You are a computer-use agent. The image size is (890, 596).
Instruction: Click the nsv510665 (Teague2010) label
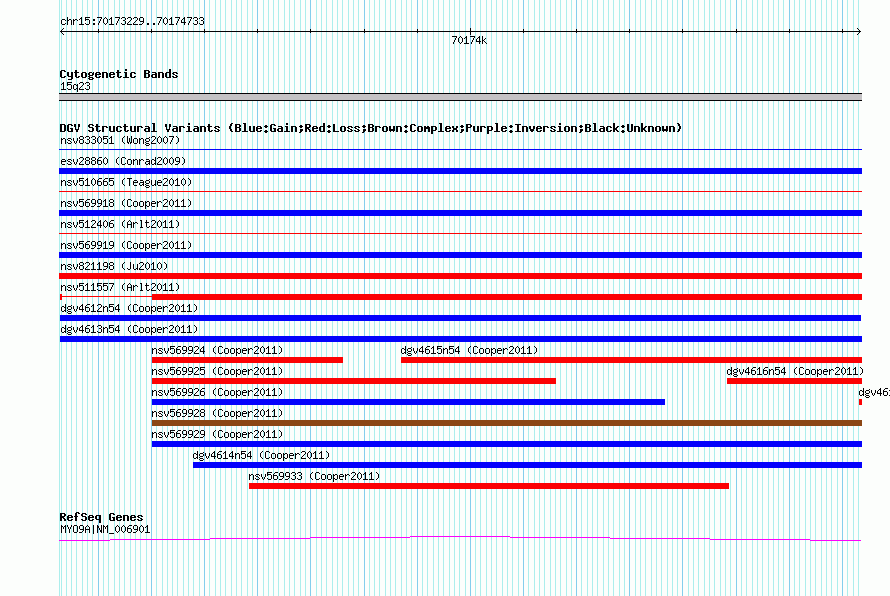tap(126, 182)
